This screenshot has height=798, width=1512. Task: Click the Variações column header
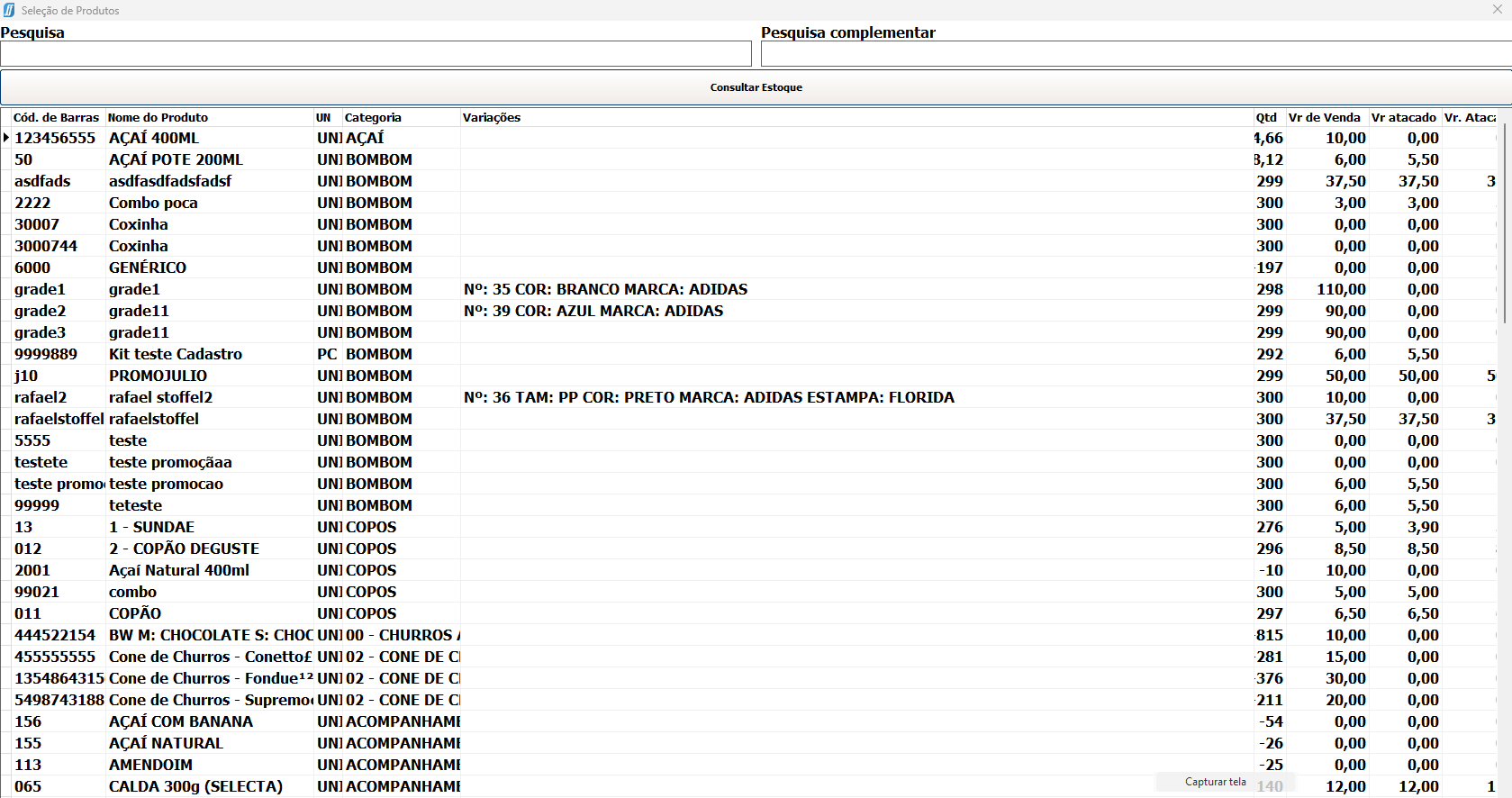[492, 117]
